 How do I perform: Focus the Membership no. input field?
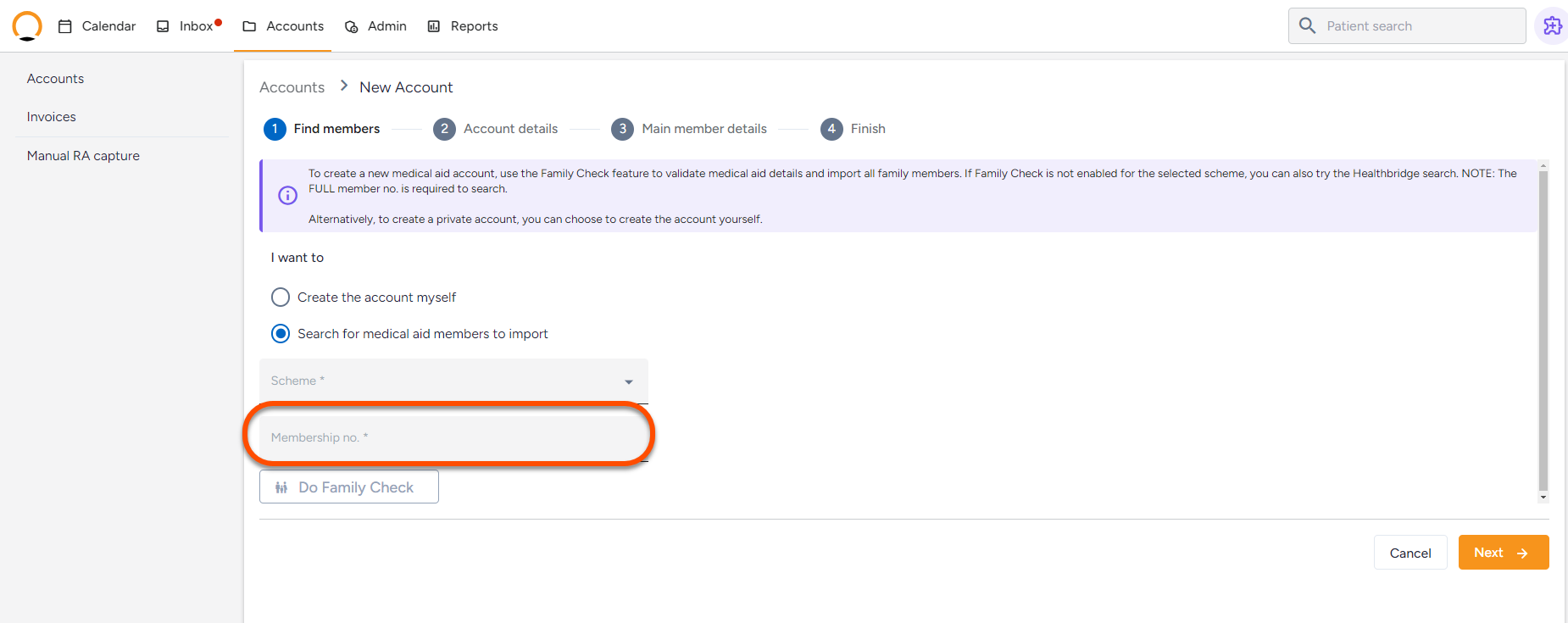453,438
